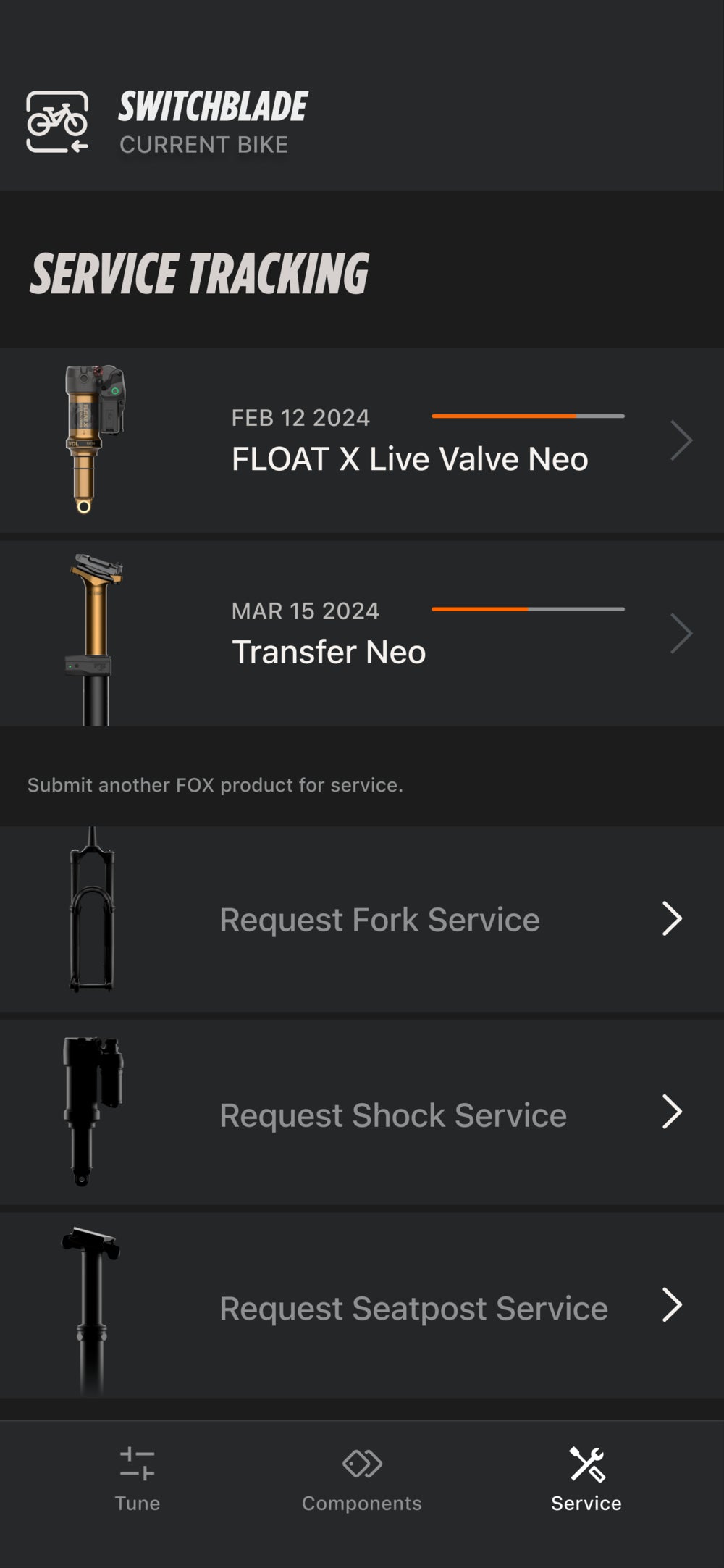
Task: Click the Transfer Neo progress bar
Action: [528, 609]
